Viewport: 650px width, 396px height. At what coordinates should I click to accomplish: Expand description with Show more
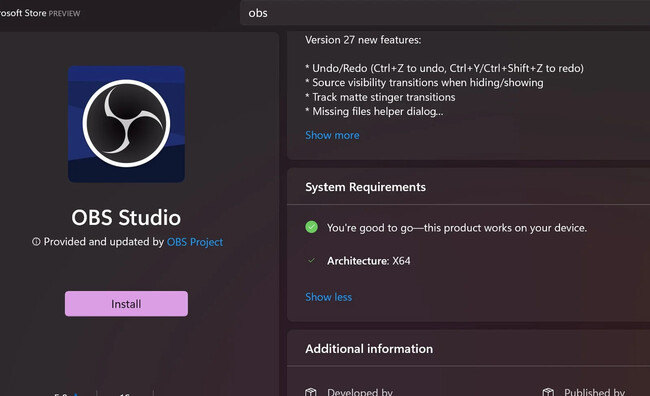click(332, 135)
